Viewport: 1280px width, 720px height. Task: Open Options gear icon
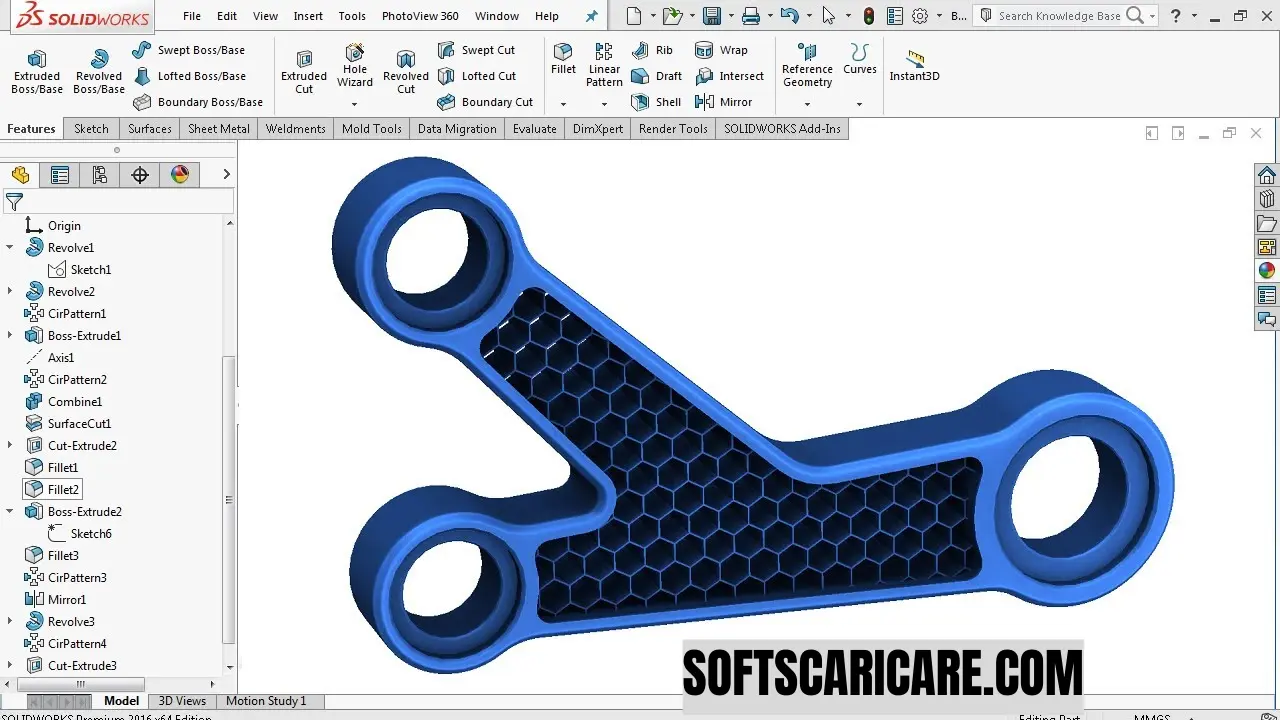pyautogui.click(x=920, y=16)
